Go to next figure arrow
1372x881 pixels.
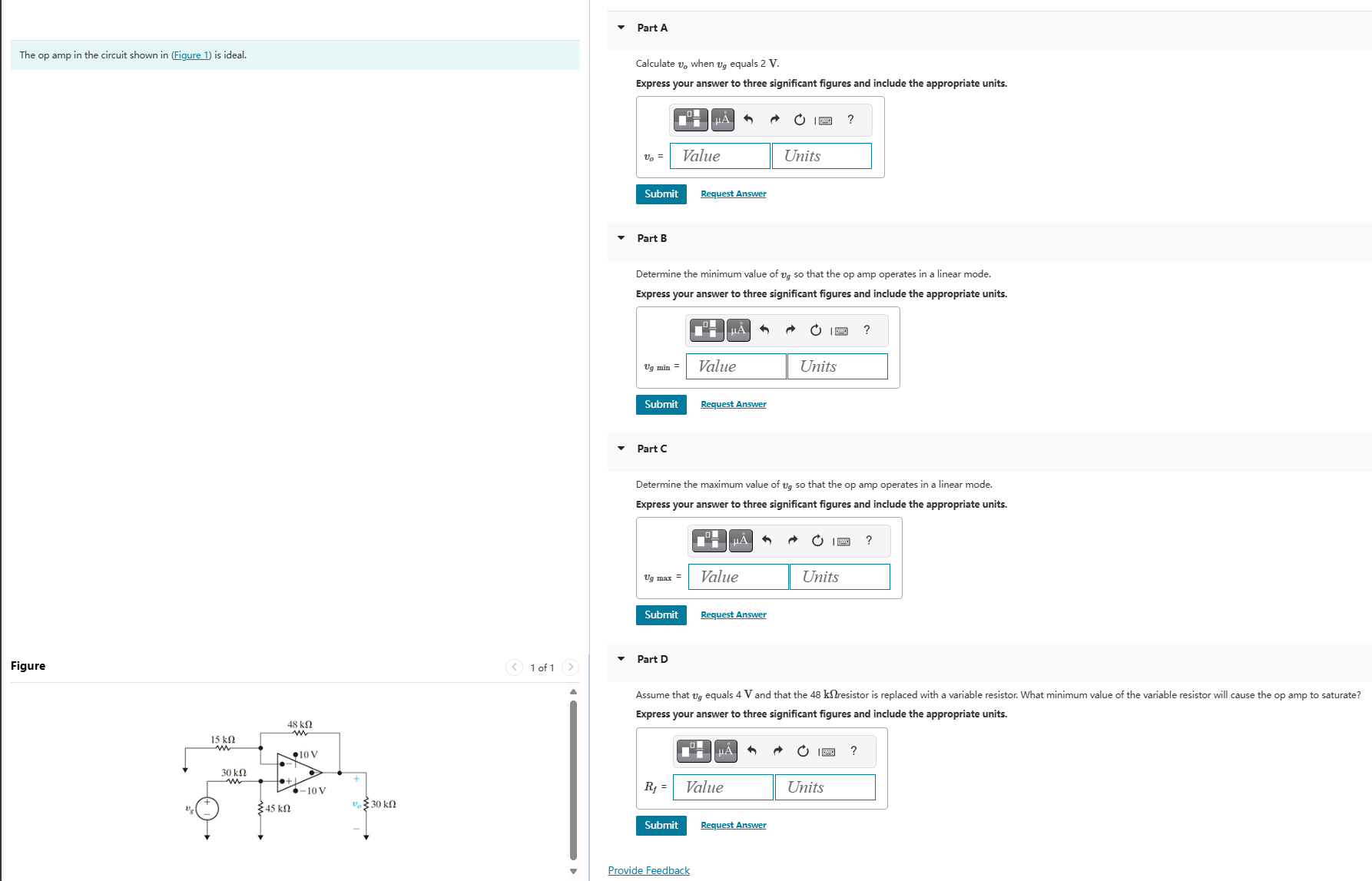pos(570,667)
